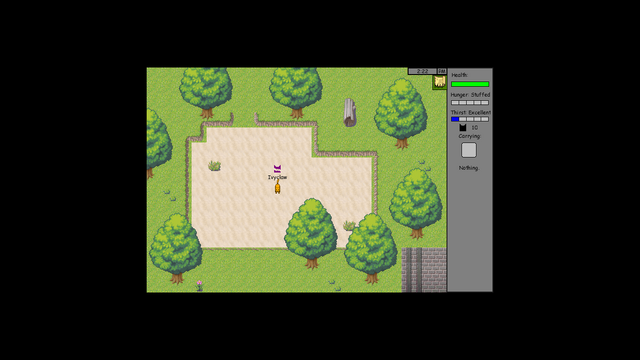Click the number 10 beside the cat icon

tap(474, 128)
